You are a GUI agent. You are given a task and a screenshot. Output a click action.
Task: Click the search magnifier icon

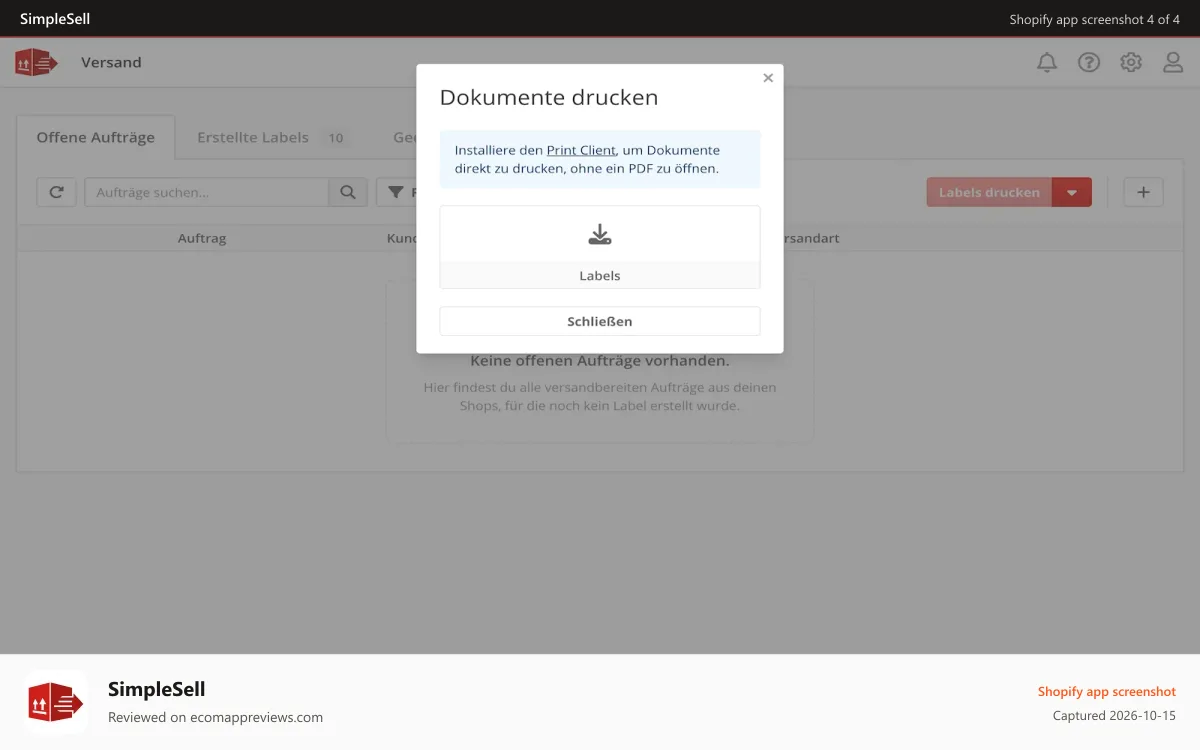tap(348, 192)
